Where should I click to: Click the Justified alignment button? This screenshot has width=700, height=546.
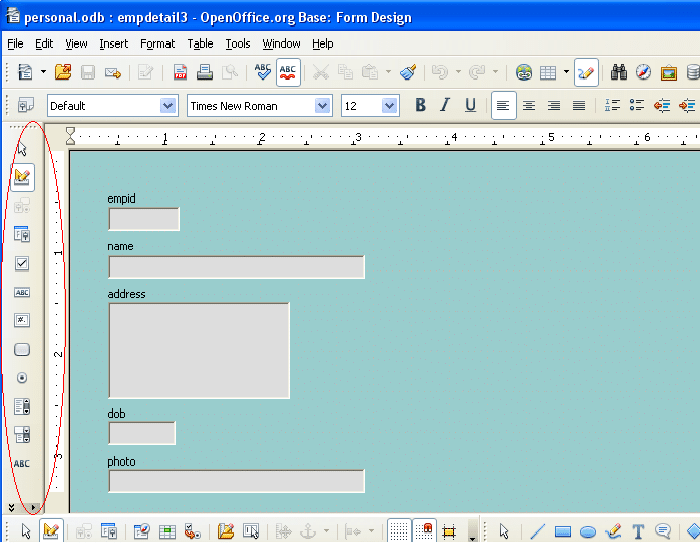tap(578, 105)
